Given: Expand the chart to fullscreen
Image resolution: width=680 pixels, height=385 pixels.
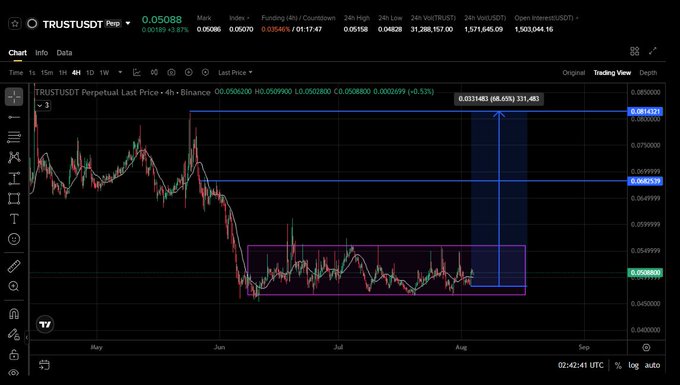Looking at the screenshot, I should click(653, 51).
